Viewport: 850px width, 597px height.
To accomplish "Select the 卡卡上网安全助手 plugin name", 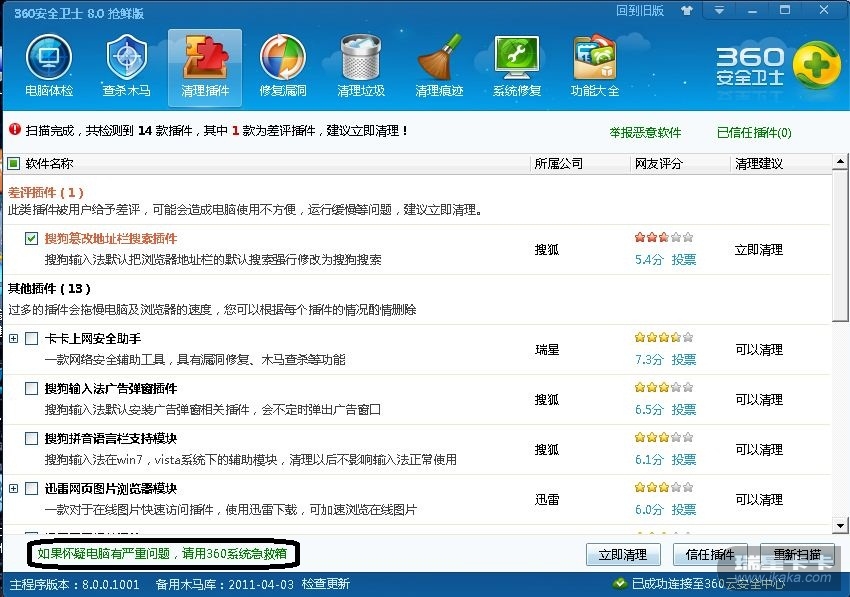I will (93, 338).
